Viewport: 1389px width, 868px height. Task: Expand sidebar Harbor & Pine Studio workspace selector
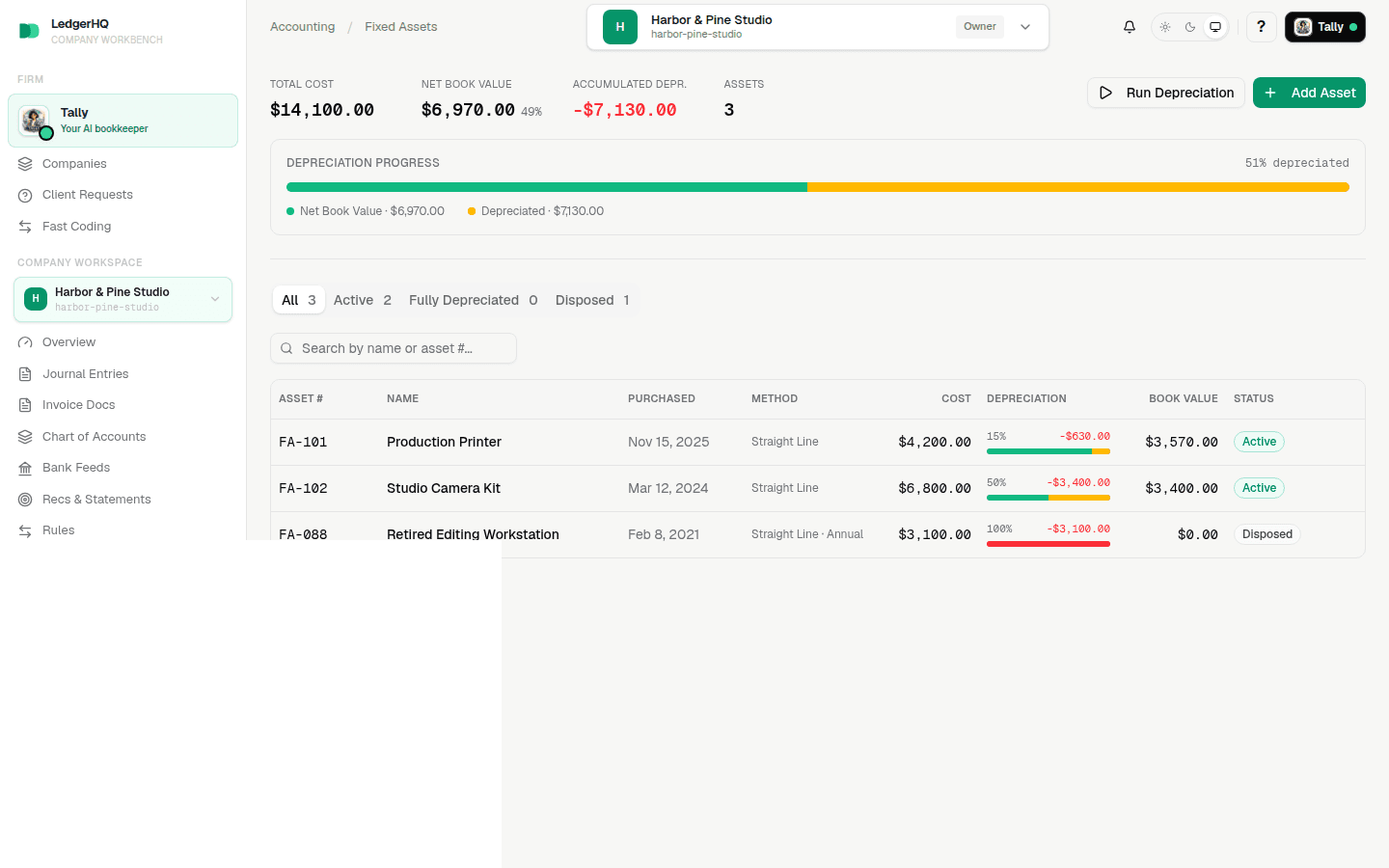[x=123, y=299]
